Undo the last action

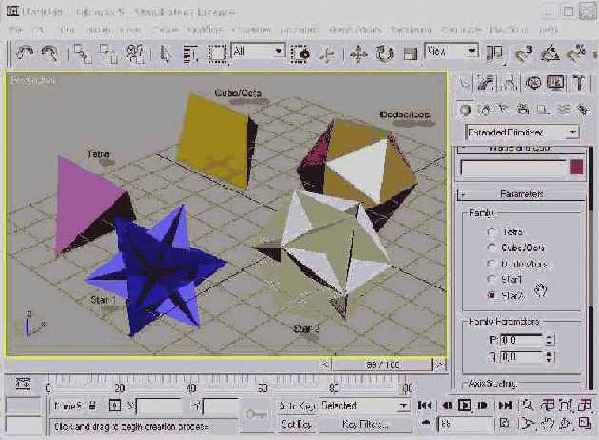[x=24, y=53]
